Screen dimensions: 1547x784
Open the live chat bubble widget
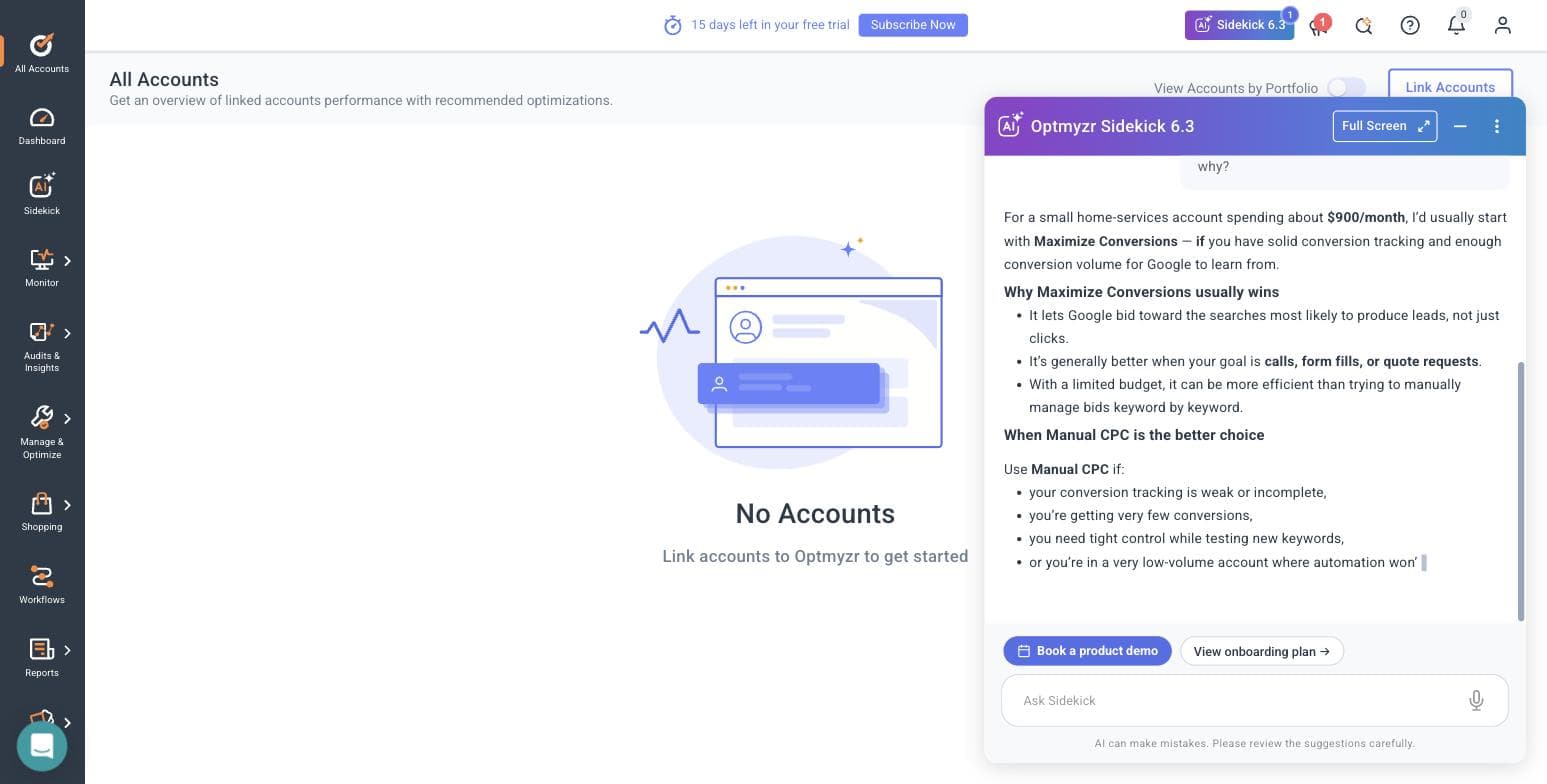tap(42, 746)
